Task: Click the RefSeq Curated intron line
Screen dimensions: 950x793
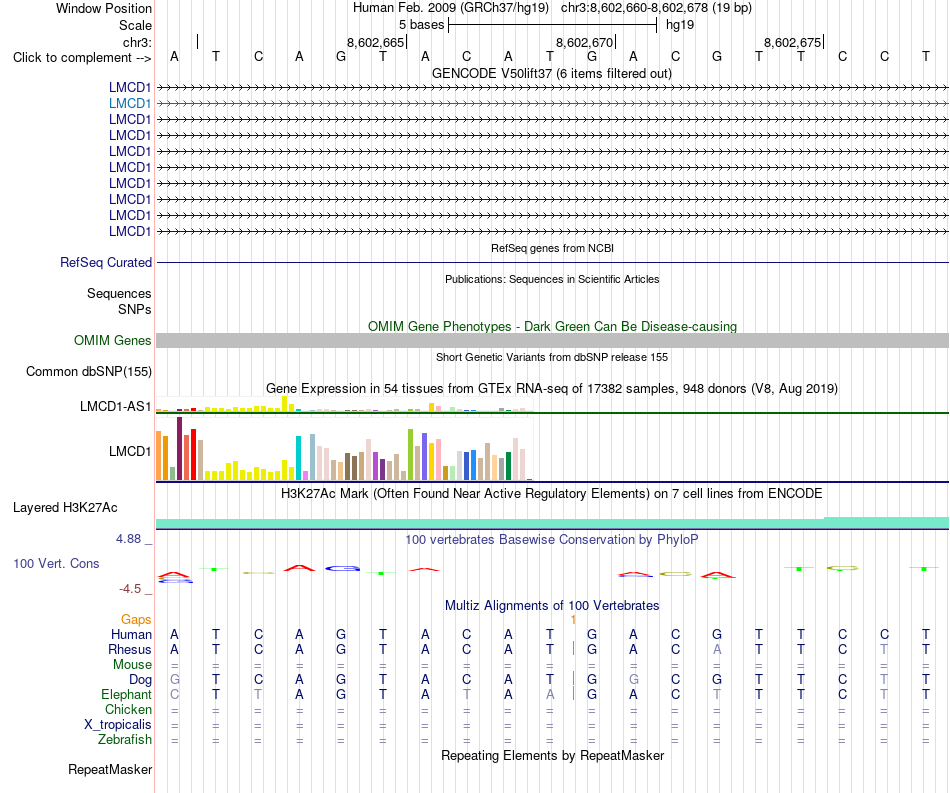Action: coord(552,262)
